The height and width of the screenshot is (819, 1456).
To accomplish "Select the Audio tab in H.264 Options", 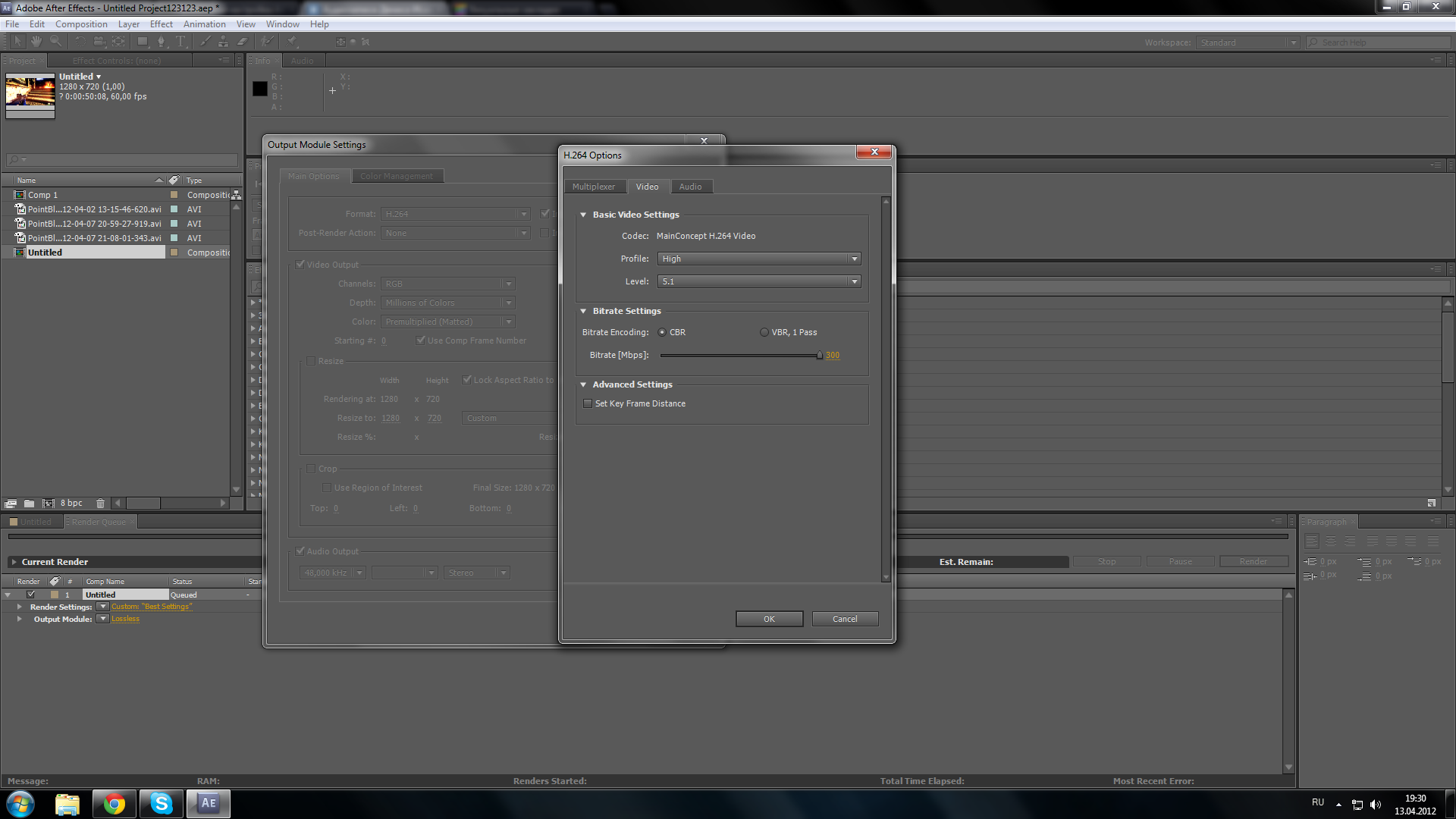I will tap(689, 186).
